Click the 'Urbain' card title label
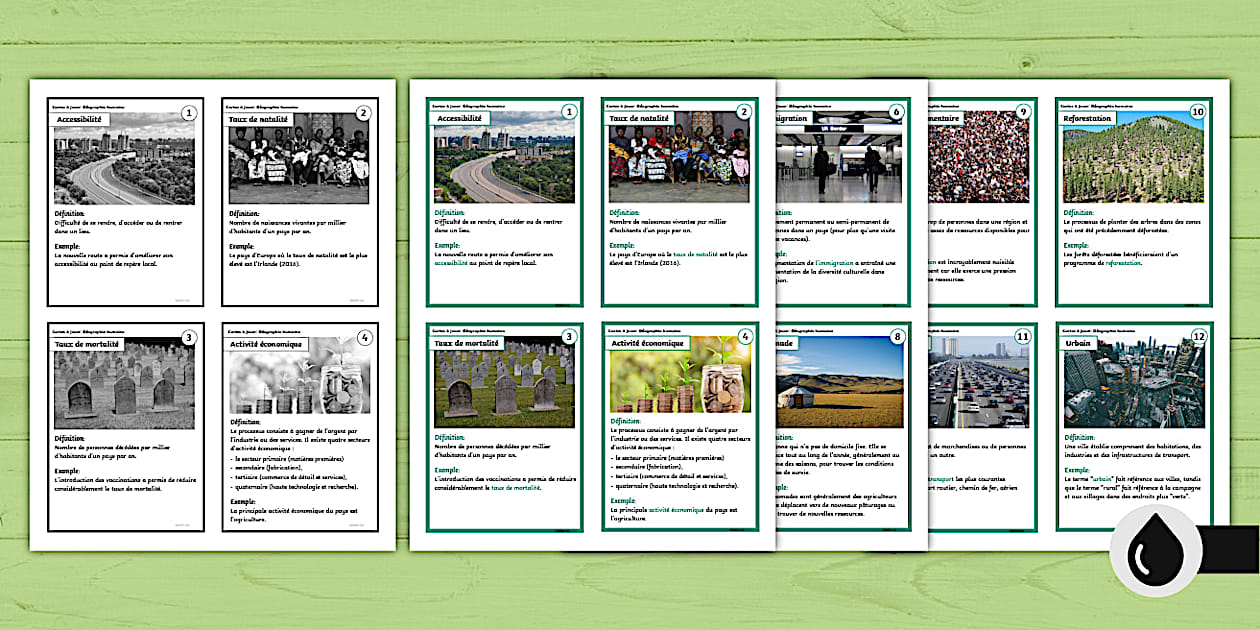Image resolution: width=1260 pixels, height=630 pixels. pos(1080,342)
